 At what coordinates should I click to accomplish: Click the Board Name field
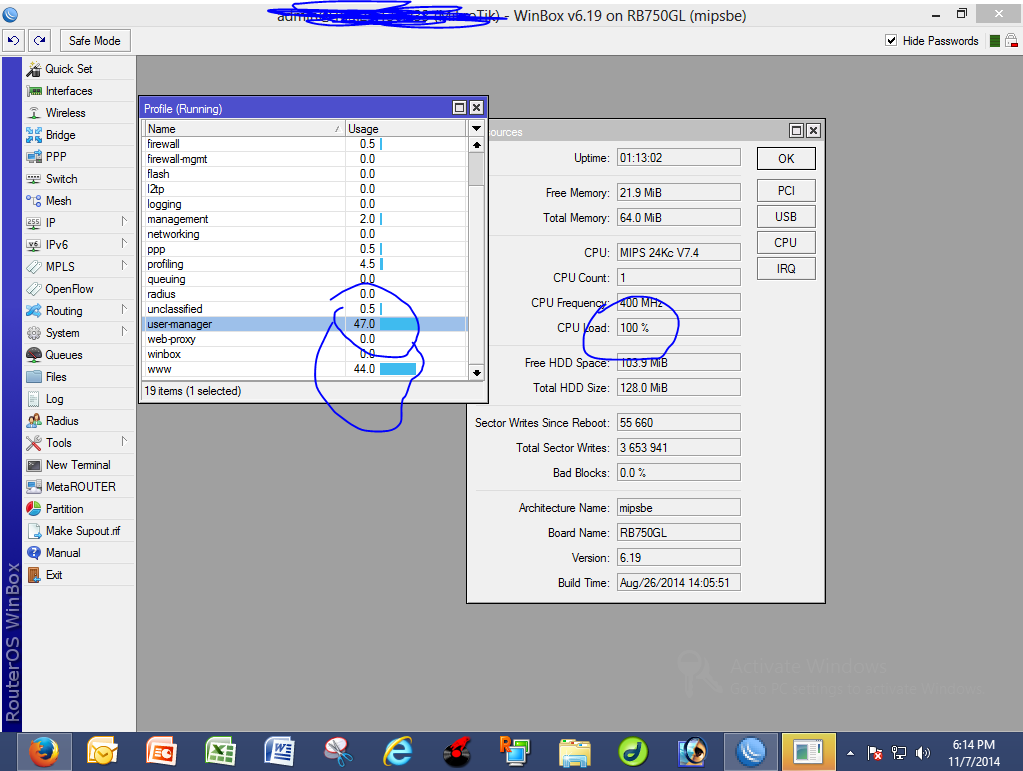click(679, 533)
